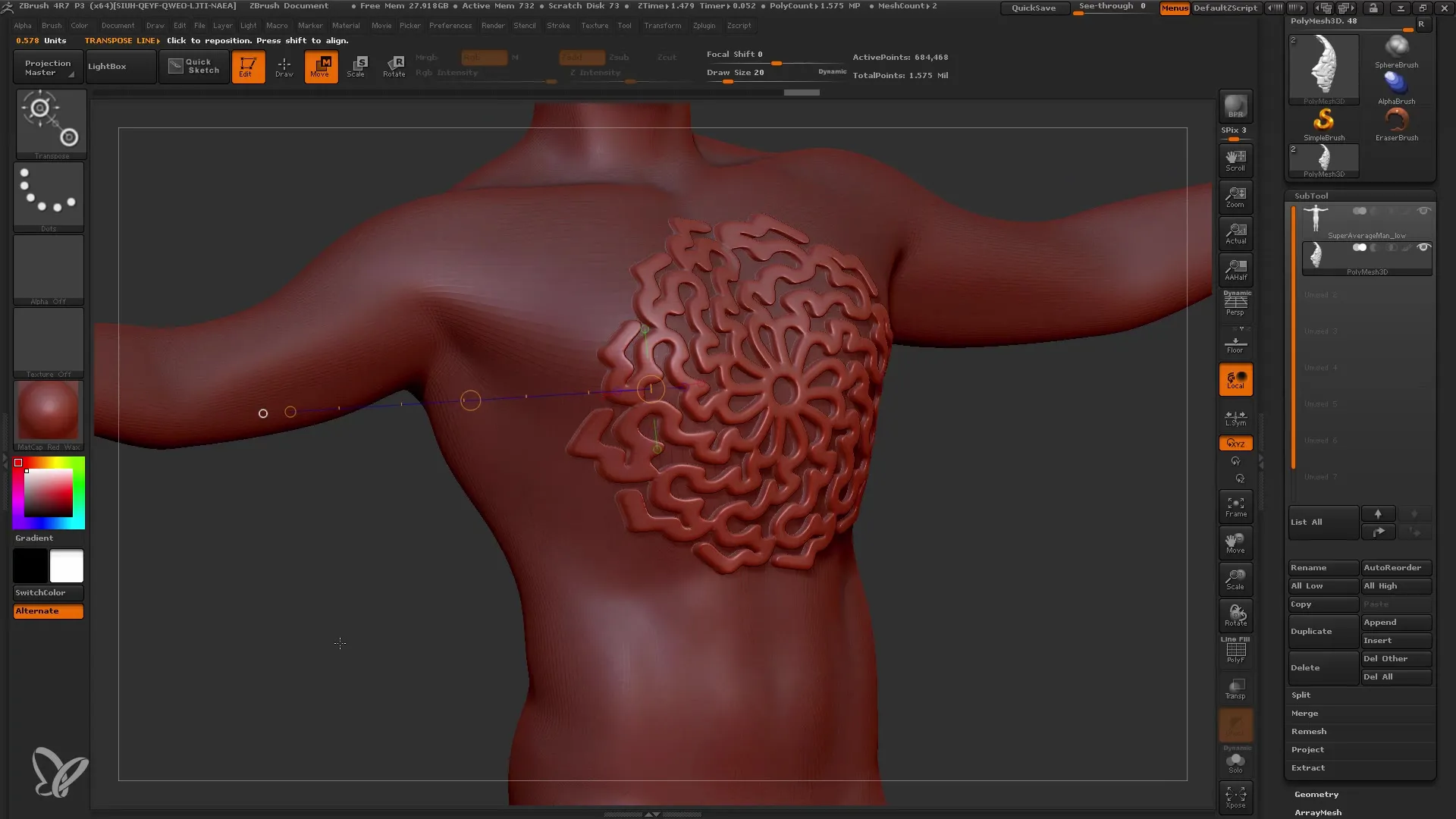
Task: Expand the Geometry section panel
Action: pos(1316,794)
